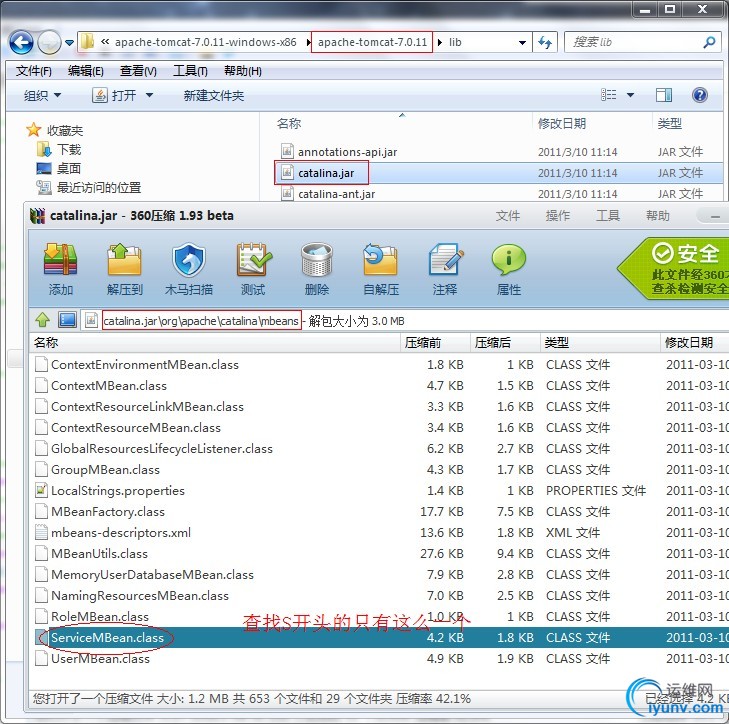Viewport: 729px width, 724px height.
Task: Open 360压缩 帮助 menu
Action: (657, 216)
